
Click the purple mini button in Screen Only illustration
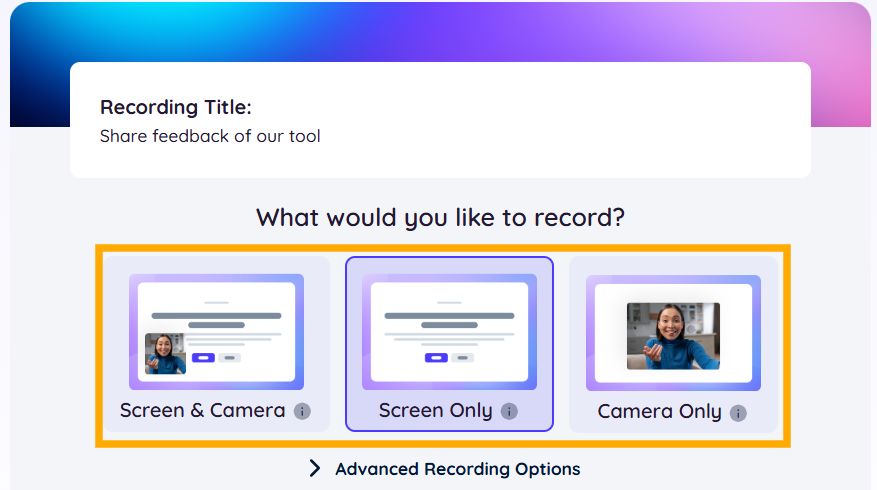(x=436, y=357)
